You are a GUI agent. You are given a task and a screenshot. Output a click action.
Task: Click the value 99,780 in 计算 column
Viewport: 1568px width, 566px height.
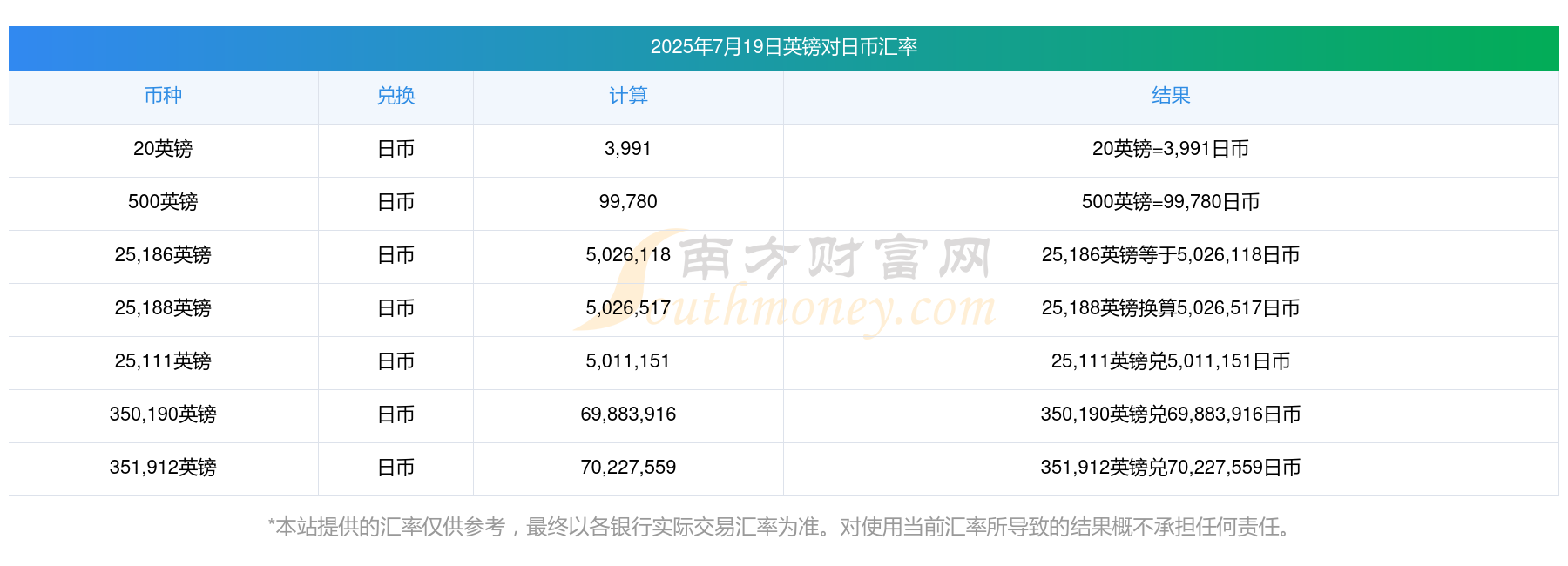[x=628, y=202]
